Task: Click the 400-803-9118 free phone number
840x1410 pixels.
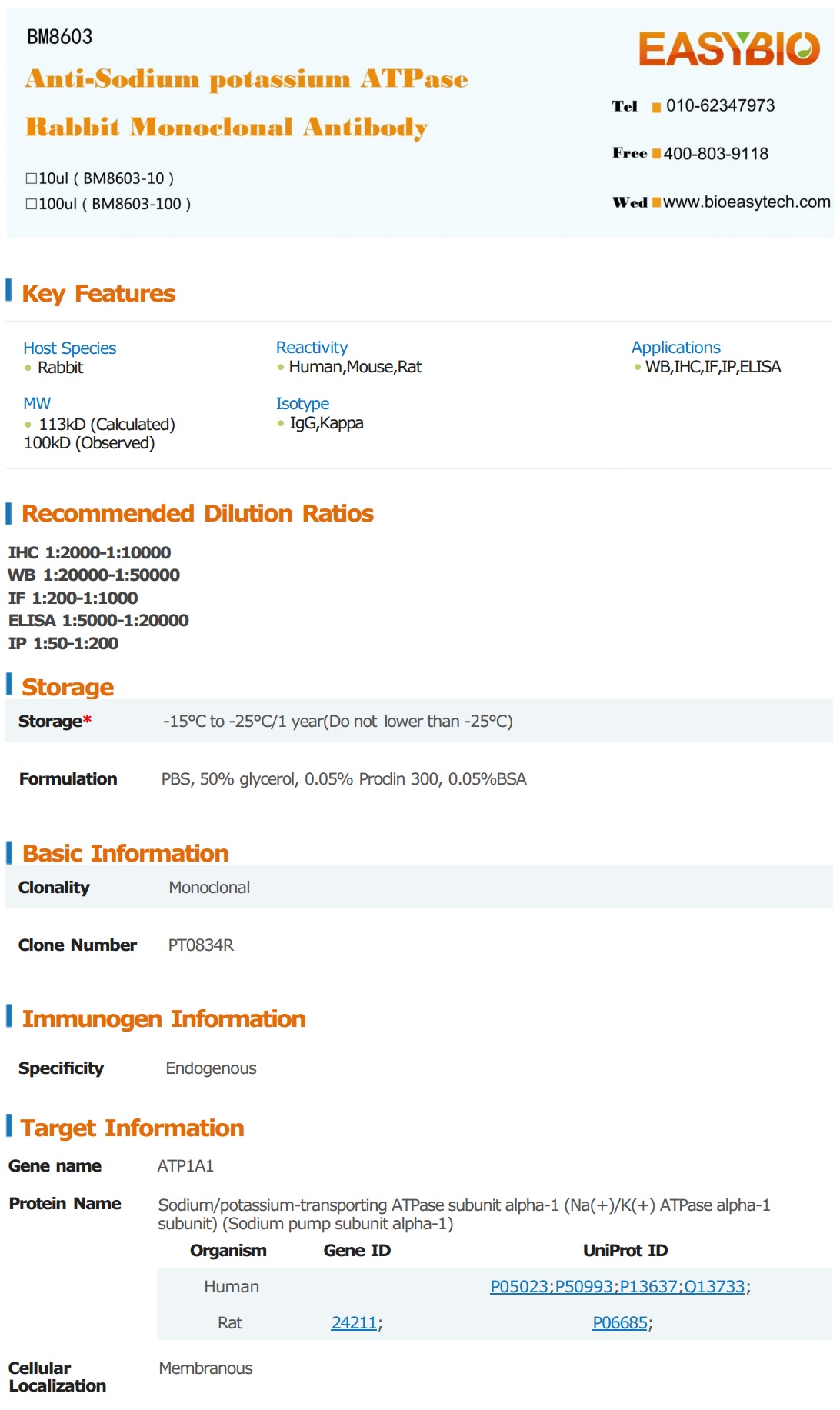Action: (715, 154)
